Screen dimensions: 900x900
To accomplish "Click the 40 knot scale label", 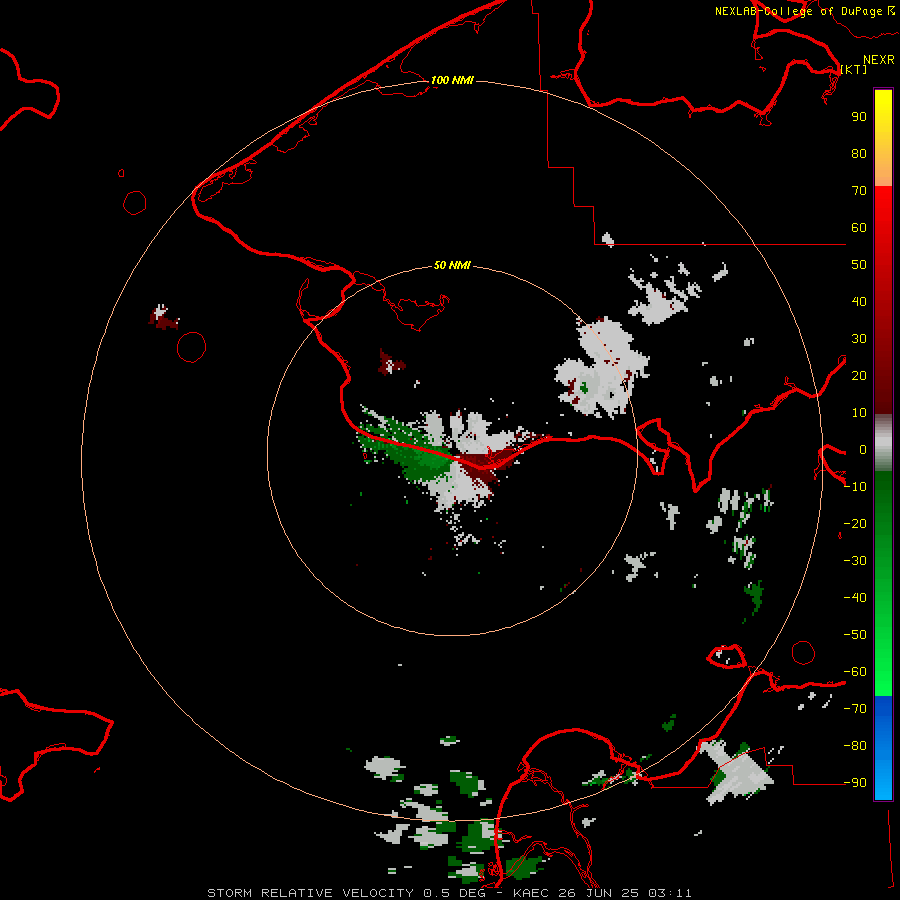I will [x=859, y=301].
